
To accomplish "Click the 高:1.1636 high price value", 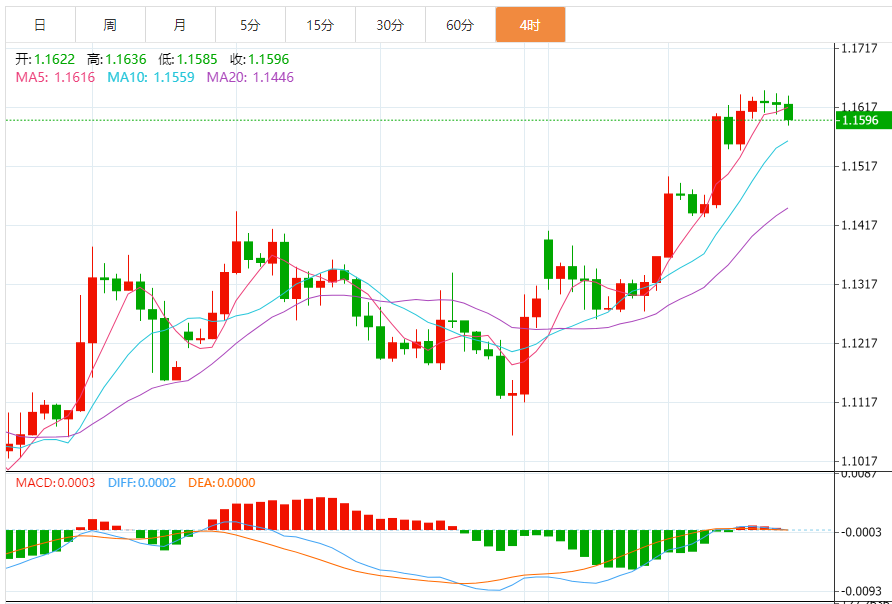I will [117, 59].
